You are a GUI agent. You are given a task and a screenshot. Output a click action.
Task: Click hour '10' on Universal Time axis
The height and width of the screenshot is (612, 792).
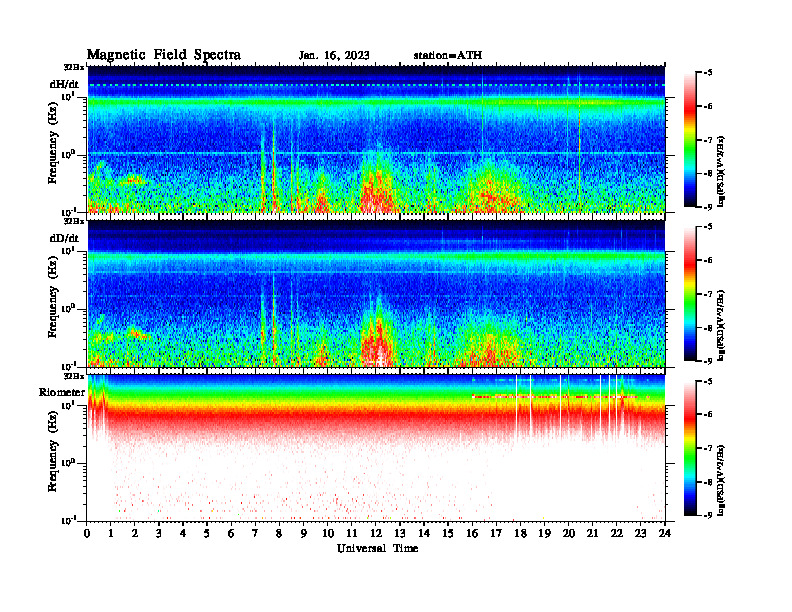coord(328,533)
